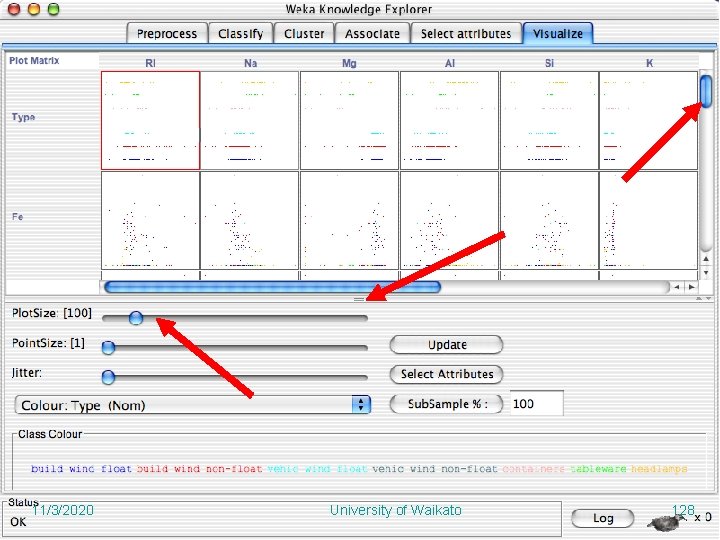Viewport: 720px width, 540px height.
Task: Open the Log button
Action: [x=602, y=518]
